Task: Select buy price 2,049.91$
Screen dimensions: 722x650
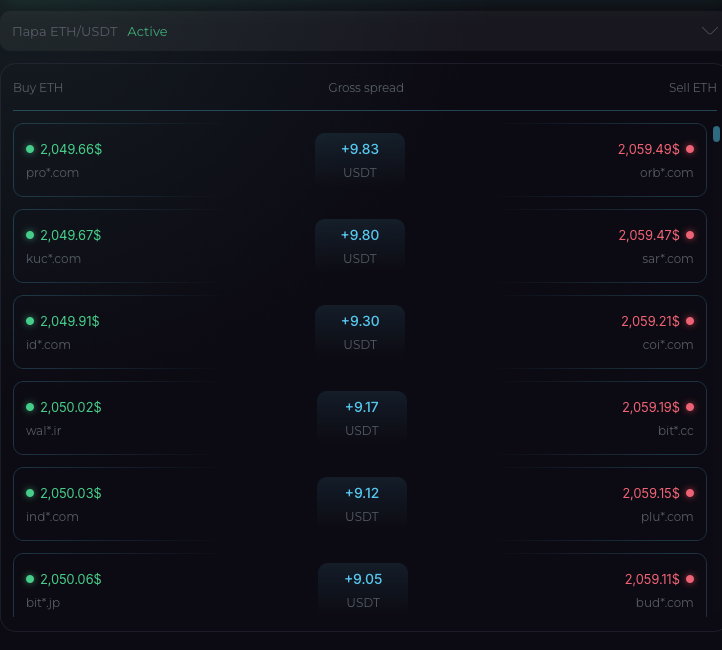Action: [x=70, y=321]
